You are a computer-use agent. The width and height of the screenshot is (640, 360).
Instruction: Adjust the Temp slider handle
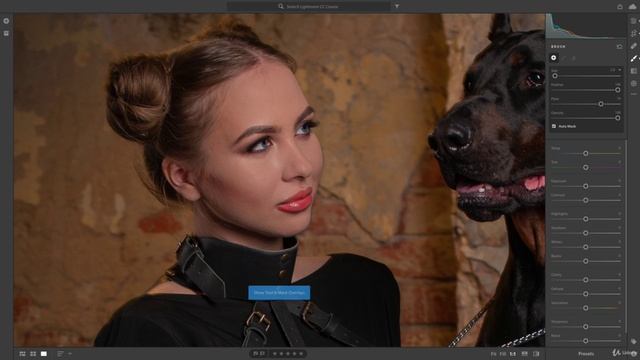click(x=586, y=153)
